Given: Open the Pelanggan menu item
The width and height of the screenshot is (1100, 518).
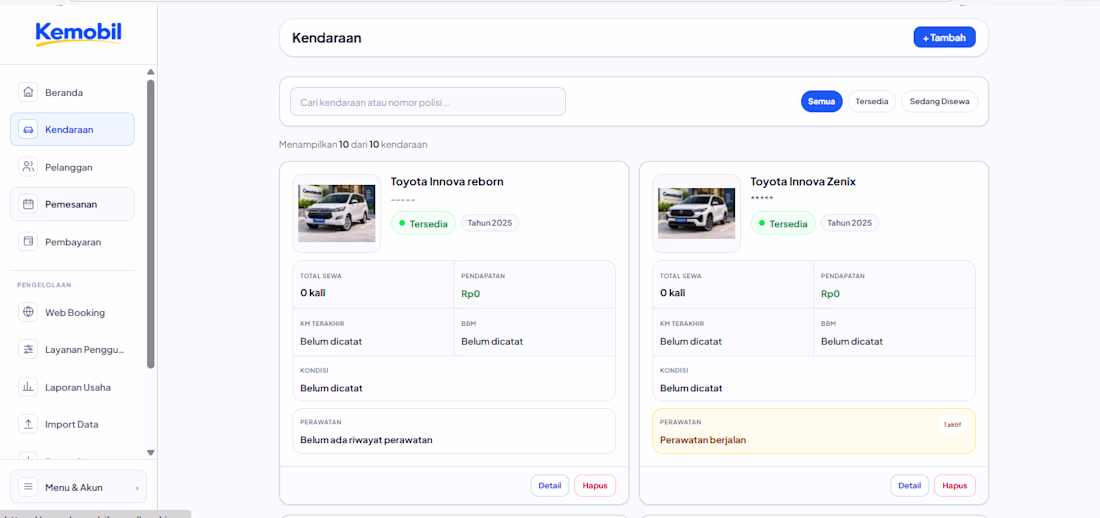Looking at the screenshot, I should click(72, 167).
